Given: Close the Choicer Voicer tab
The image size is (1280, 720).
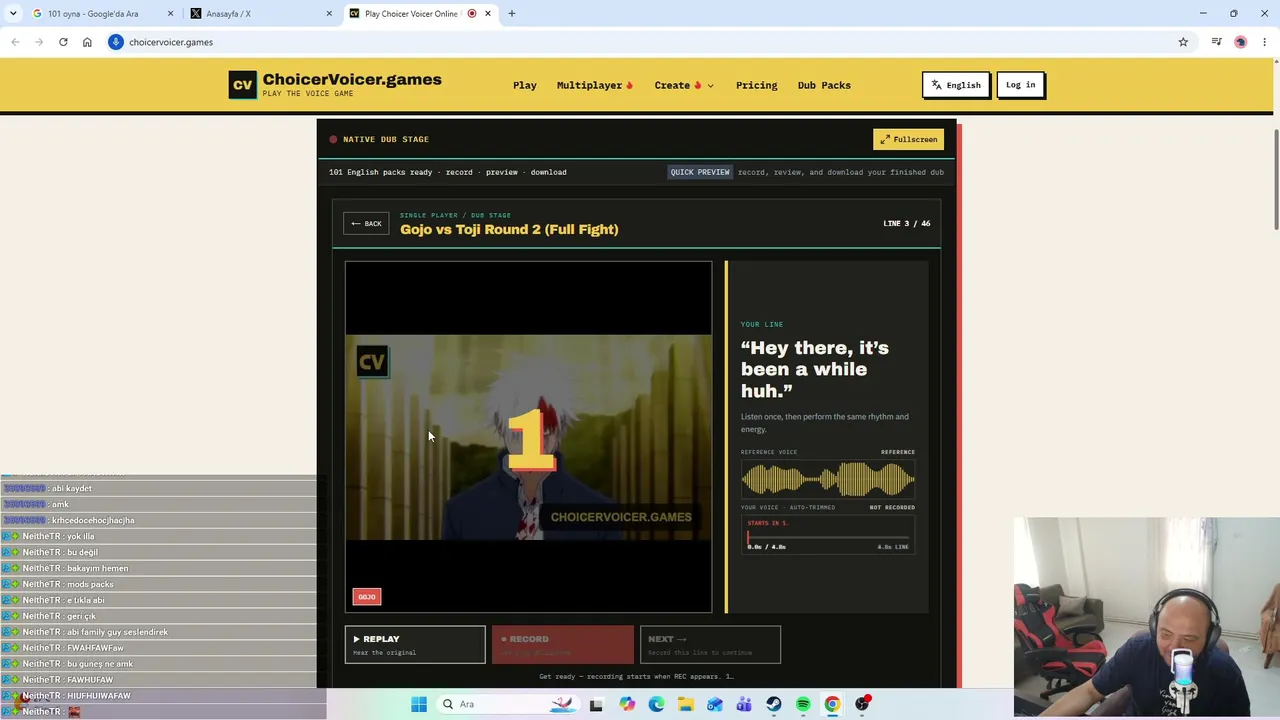Looking at the screenshot, I should click(488, 13).
